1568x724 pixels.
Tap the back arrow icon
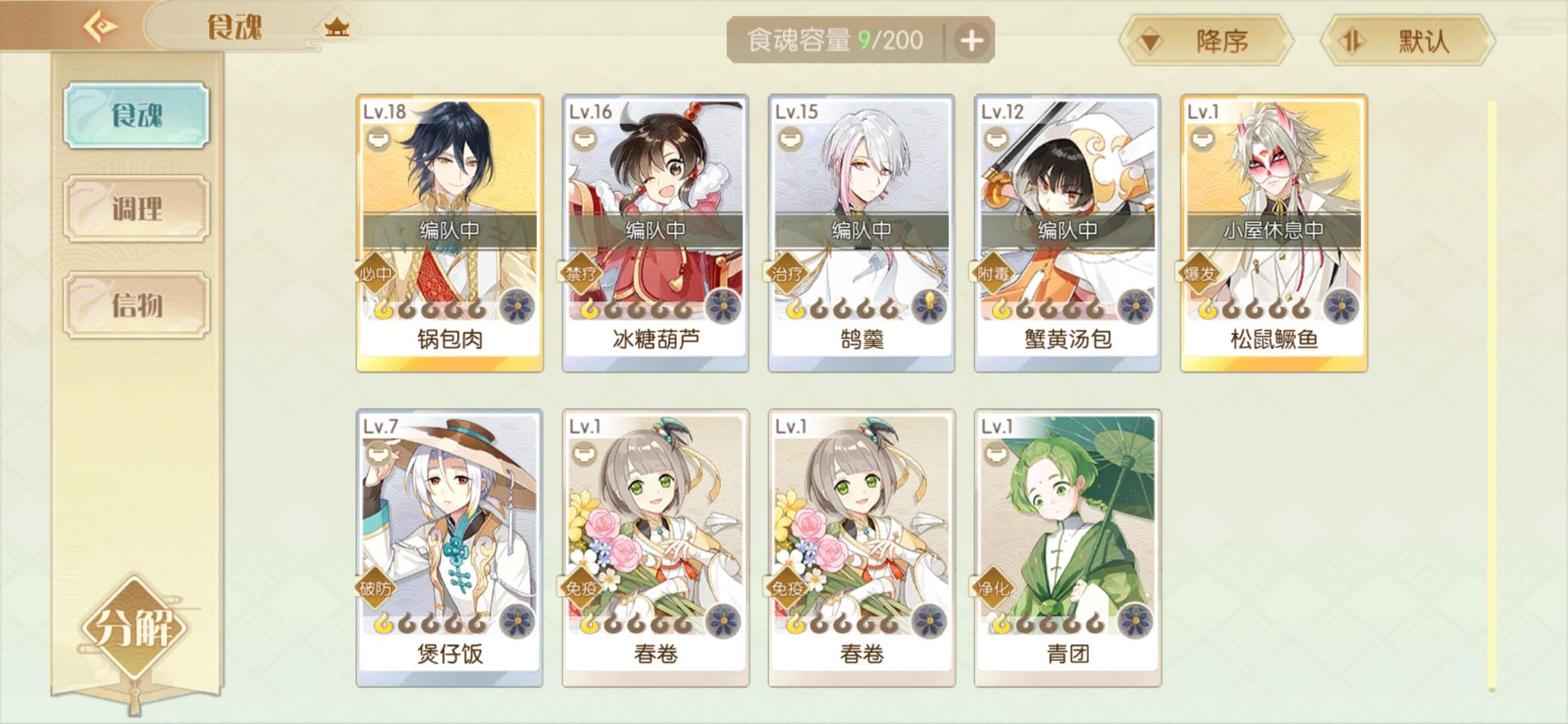pyautogui.click(x=101, y=27)
